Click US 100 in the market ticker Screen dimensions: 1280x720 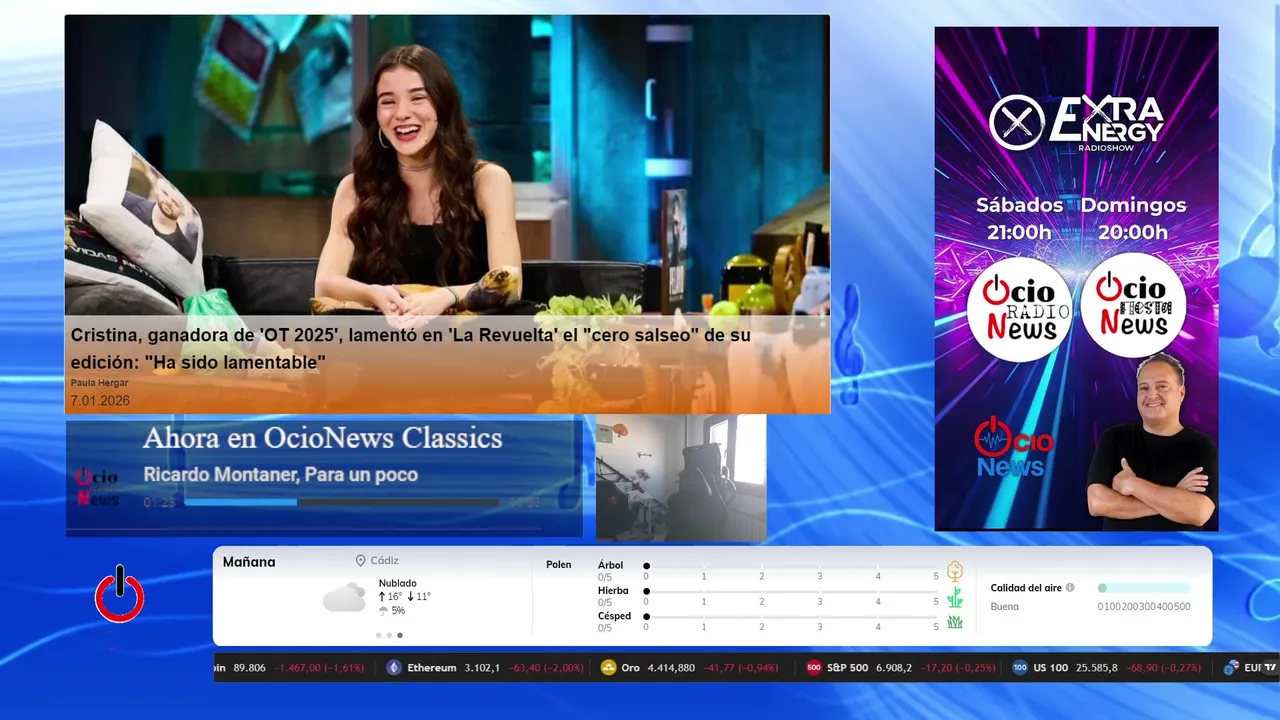1051,668
